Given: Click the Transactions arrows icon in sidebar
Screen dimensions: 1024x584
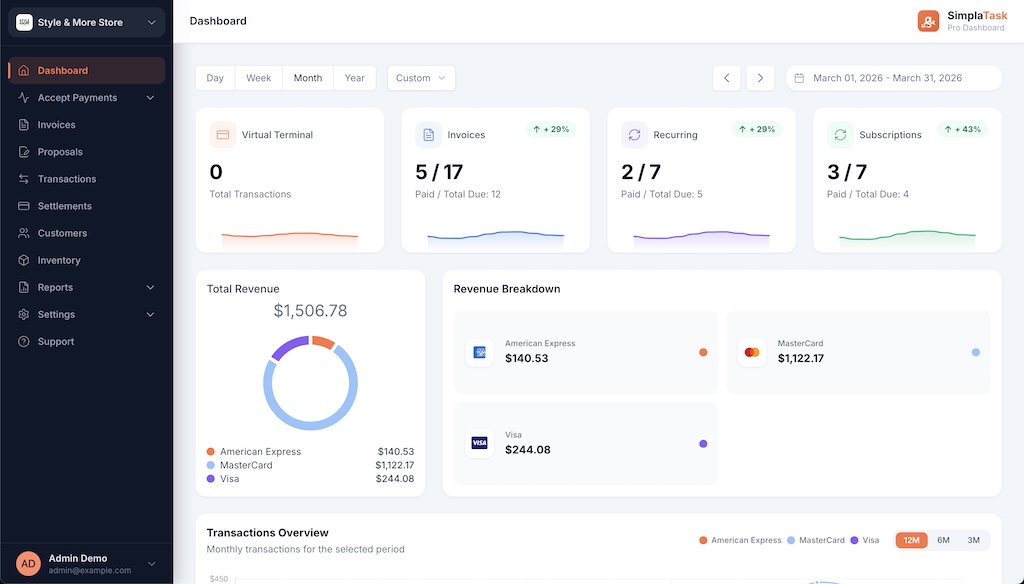Looking at the screenshot, I should click(24, 179).
